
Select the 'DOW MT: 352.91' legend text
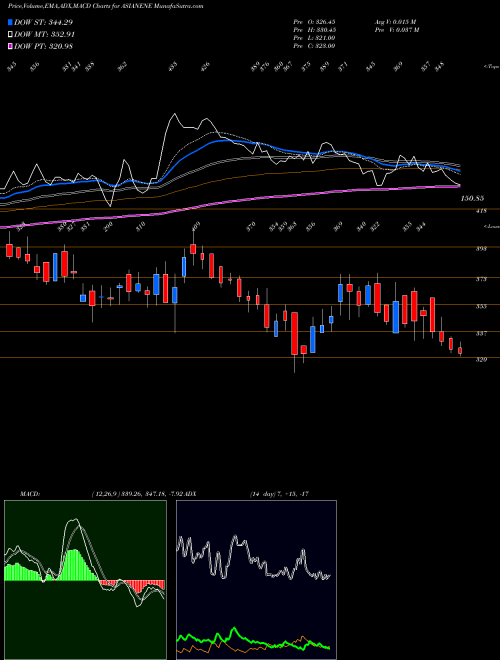click(x=45, y=35)
